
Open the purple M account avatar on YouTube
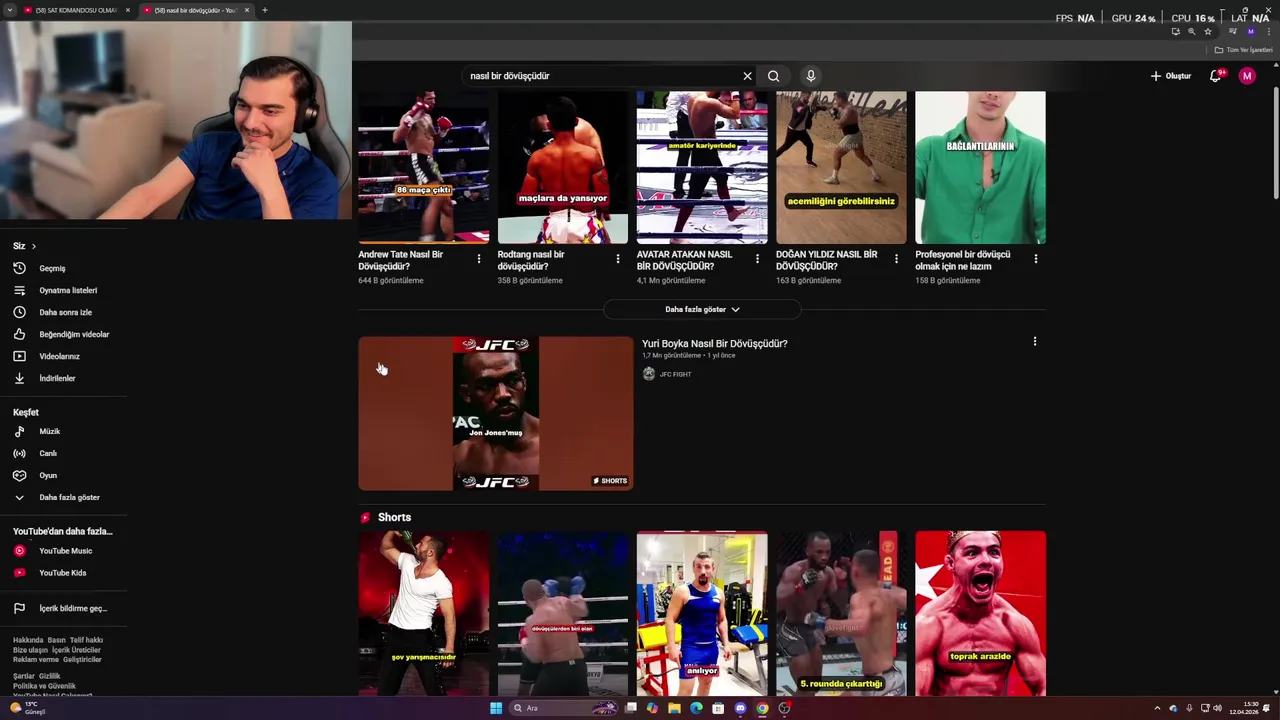(x=1247, y=76)
